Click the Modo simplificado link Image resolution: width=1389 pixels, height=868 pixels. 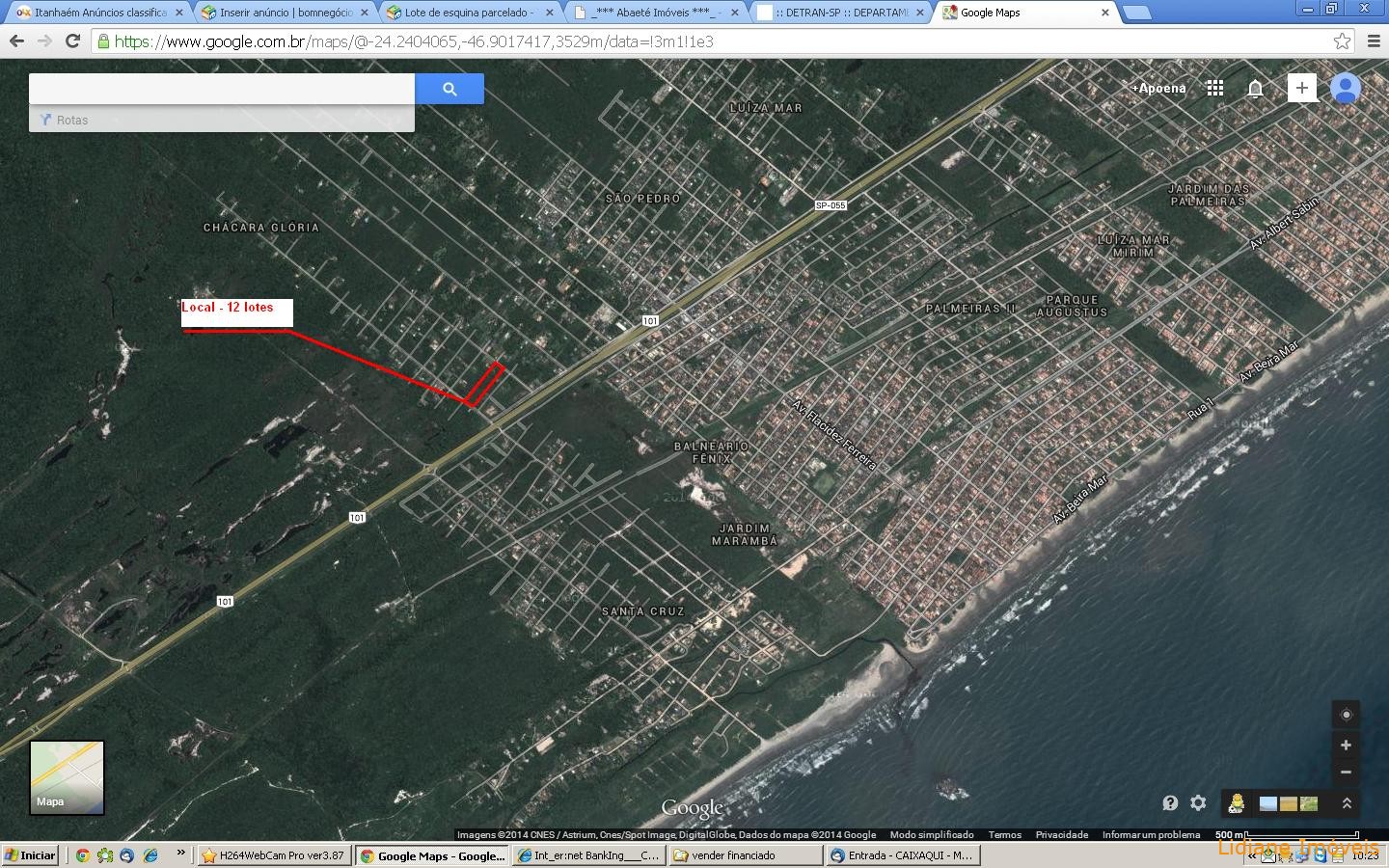[931, 835]
